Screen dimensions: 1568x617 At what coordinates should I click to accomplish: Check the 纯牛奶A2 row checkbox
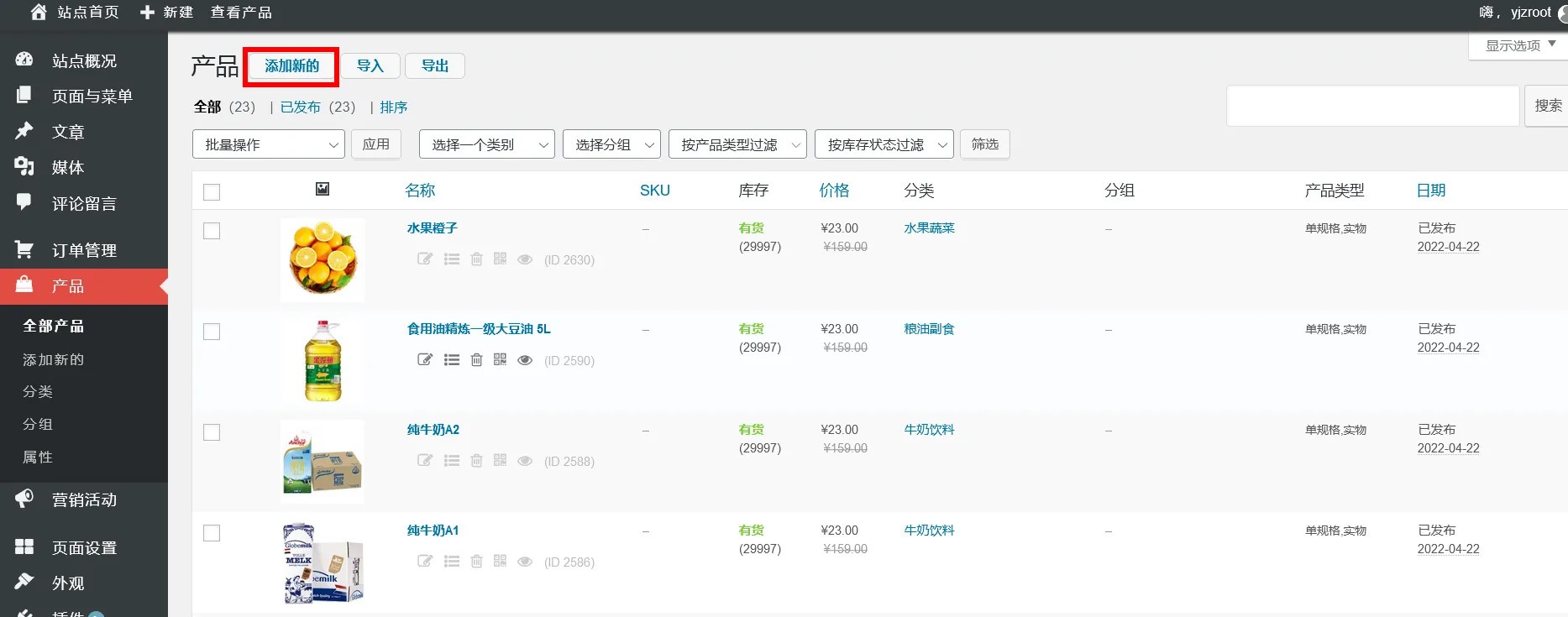click(212, 432)
